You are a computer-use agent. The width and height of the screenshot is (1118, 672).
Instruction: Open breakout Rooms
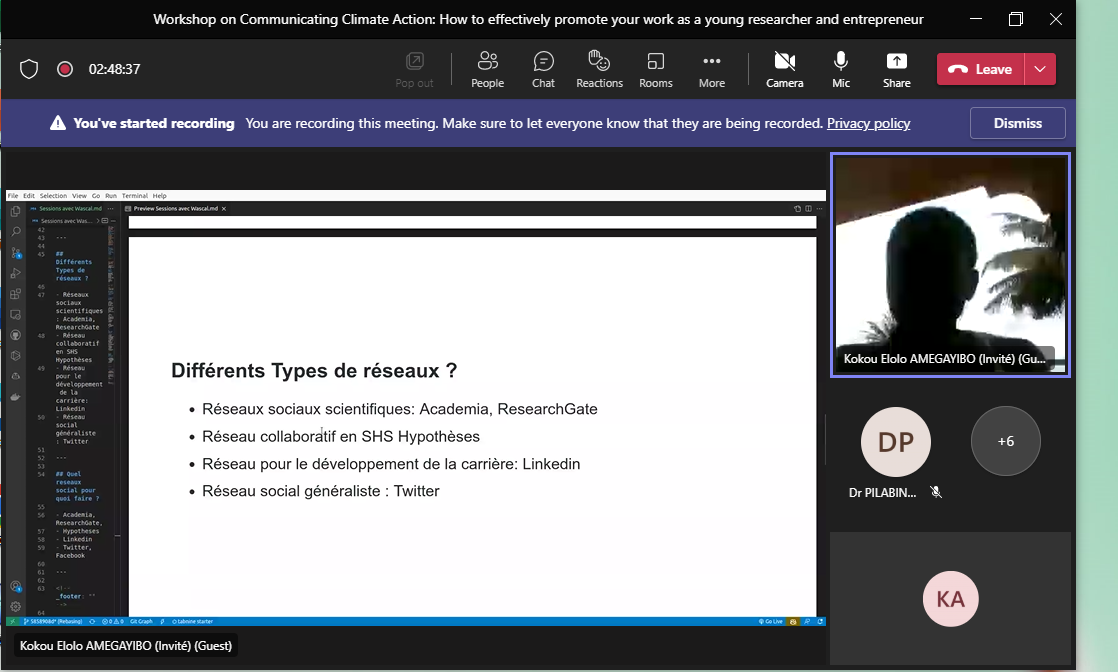coord(656,69)
